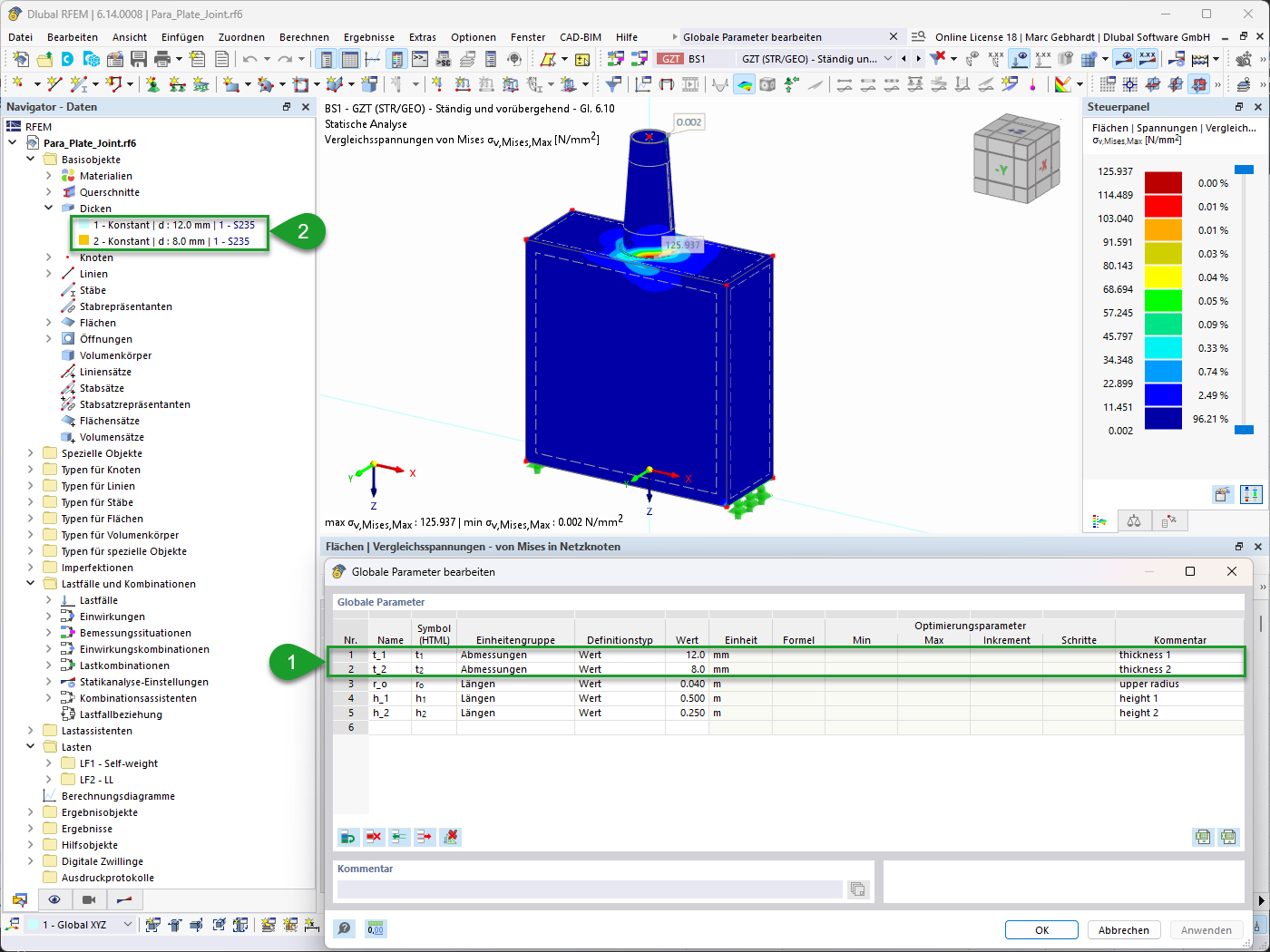Open the Ergebnisse menu
The image size is (1270, 952).
click(369, 37)
